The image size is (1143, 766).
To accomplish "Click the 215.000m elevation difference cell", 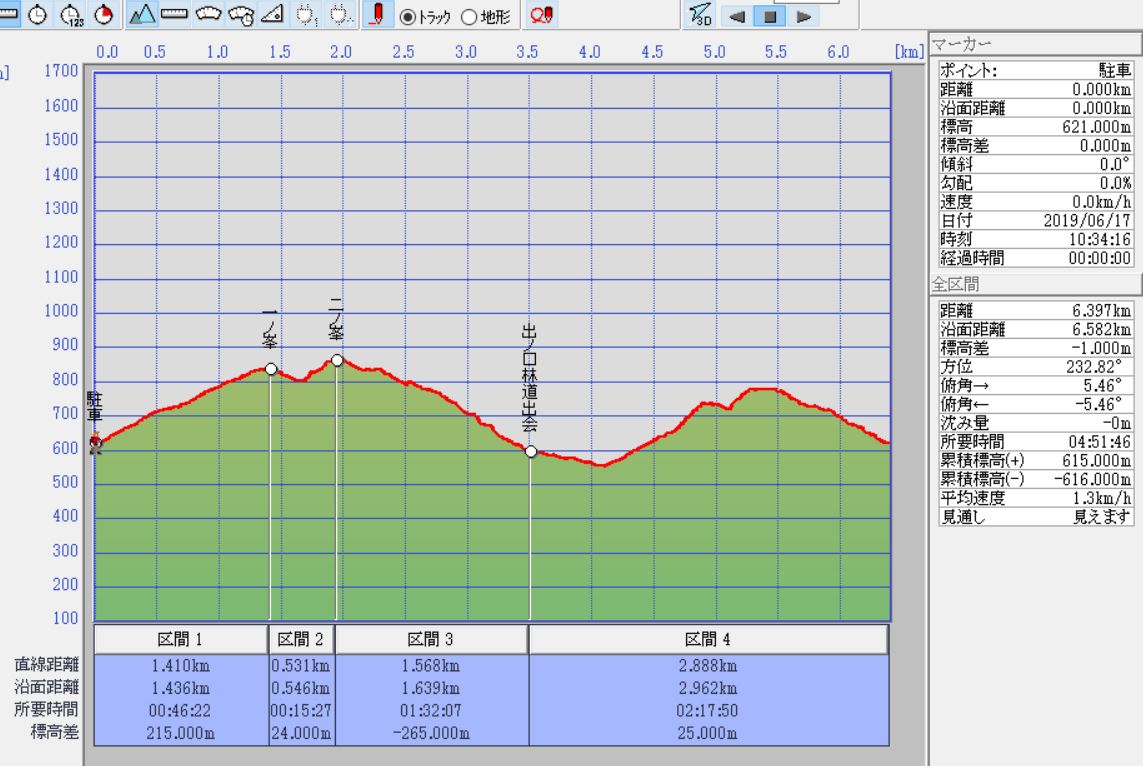I will tap(181, 733).
